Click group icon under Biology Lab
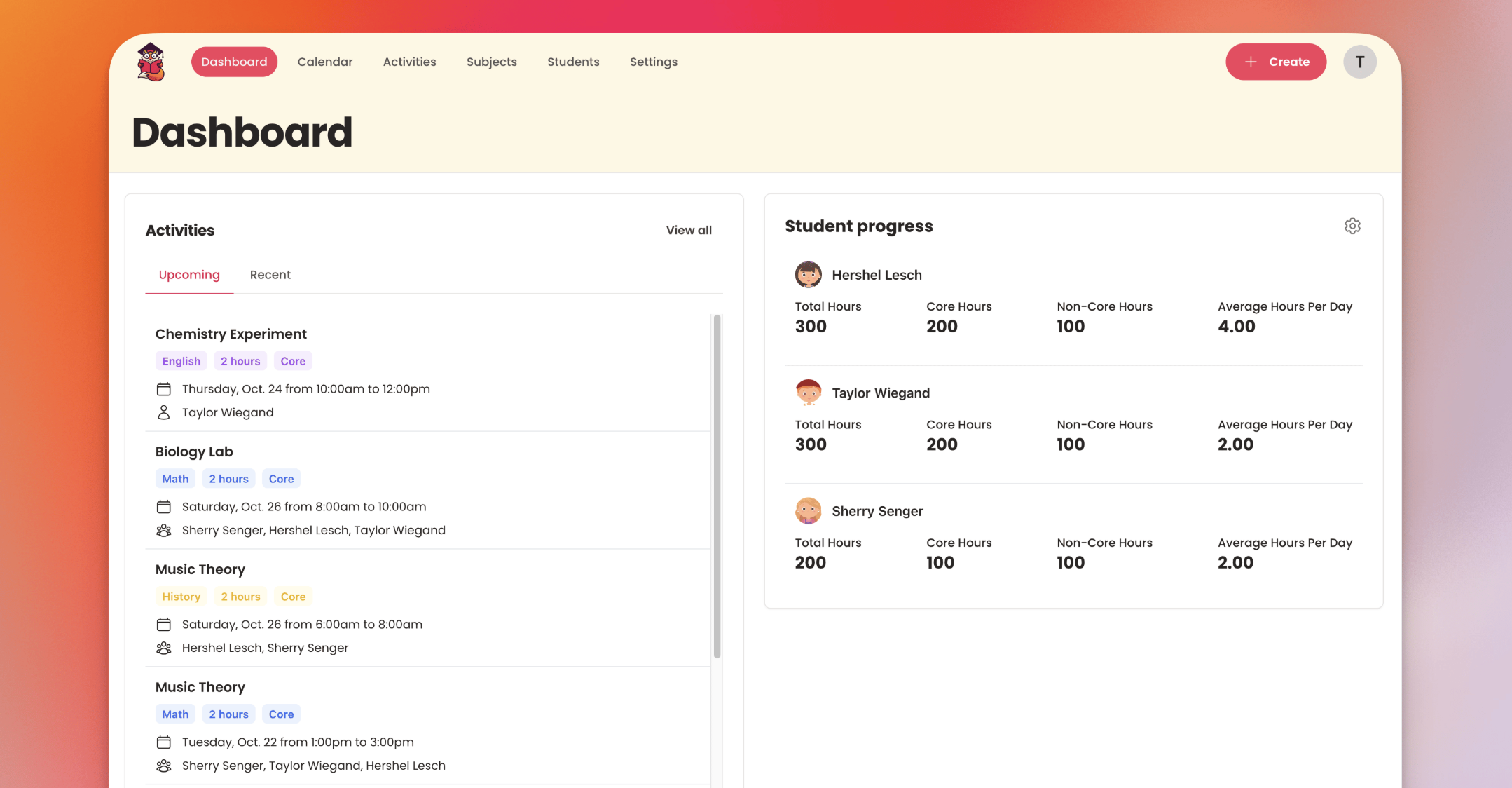The image size is (1512, 788). point(164,531)
